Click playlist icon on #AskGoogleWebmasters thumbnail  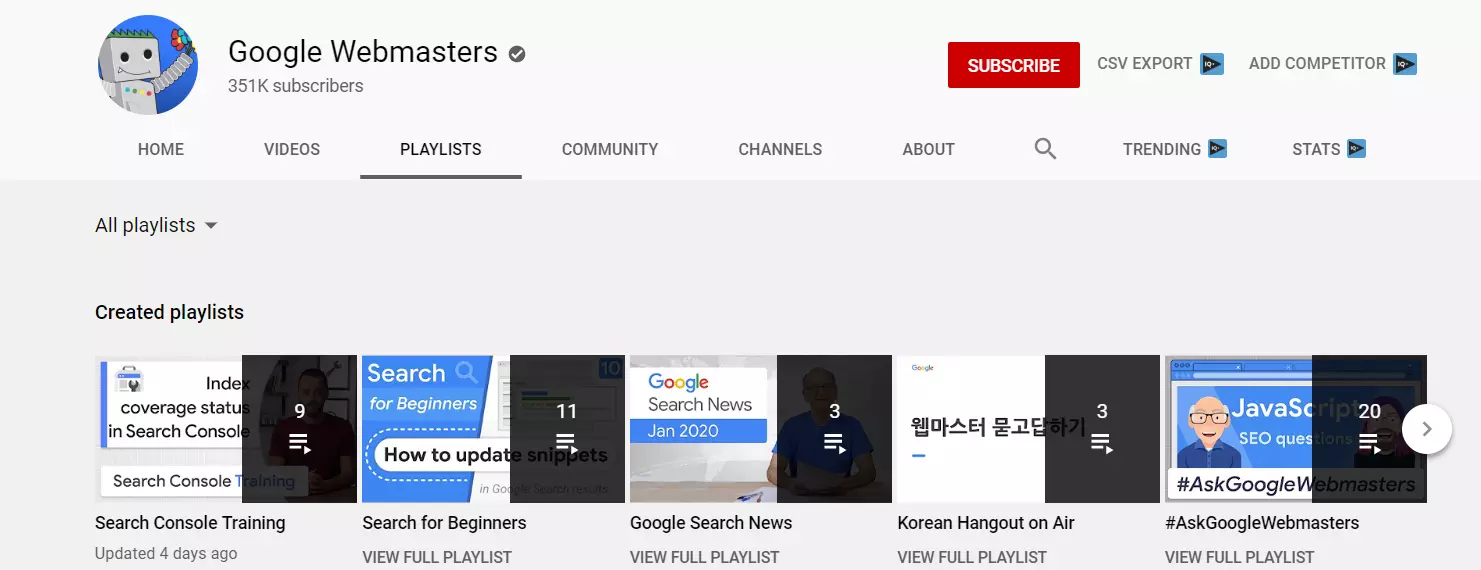[x=1369, y=443]
